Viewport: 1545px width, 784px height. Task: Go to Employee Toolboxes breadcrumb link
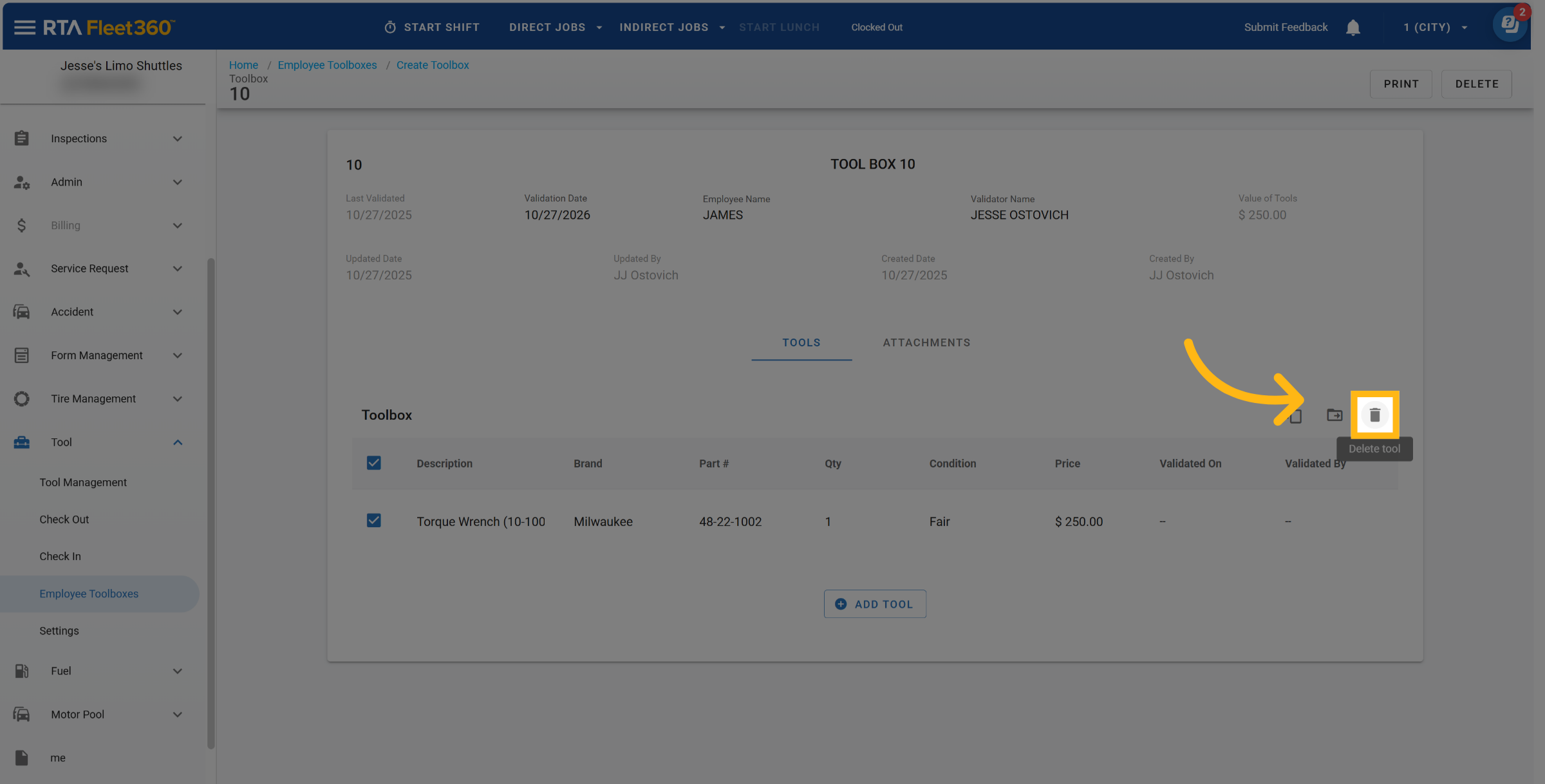point(327,65)
